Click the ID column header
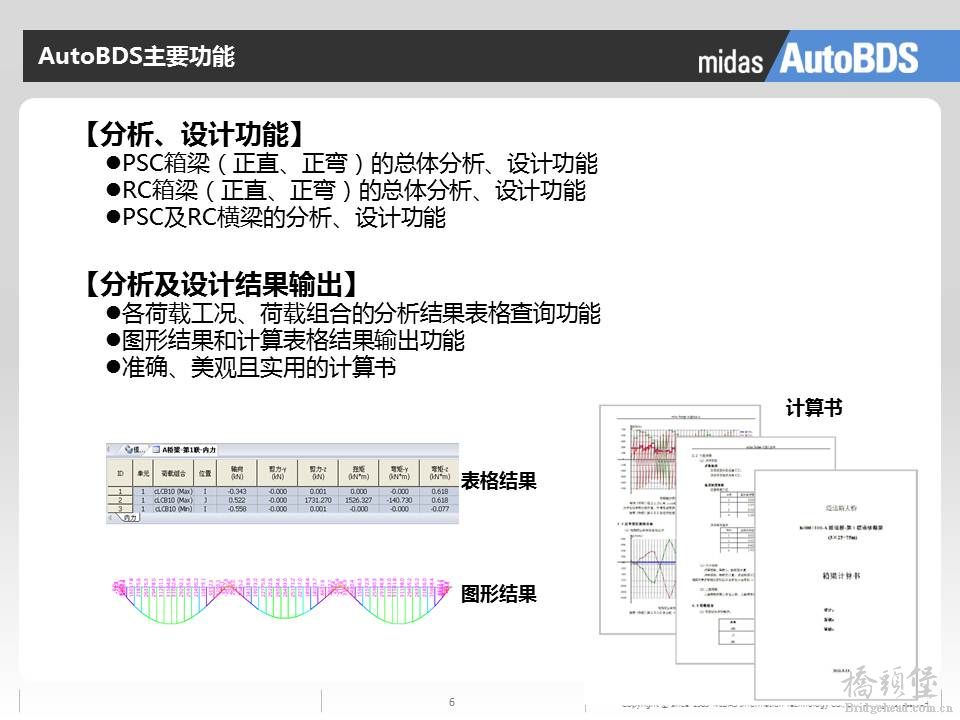 [x=120, y=473]
